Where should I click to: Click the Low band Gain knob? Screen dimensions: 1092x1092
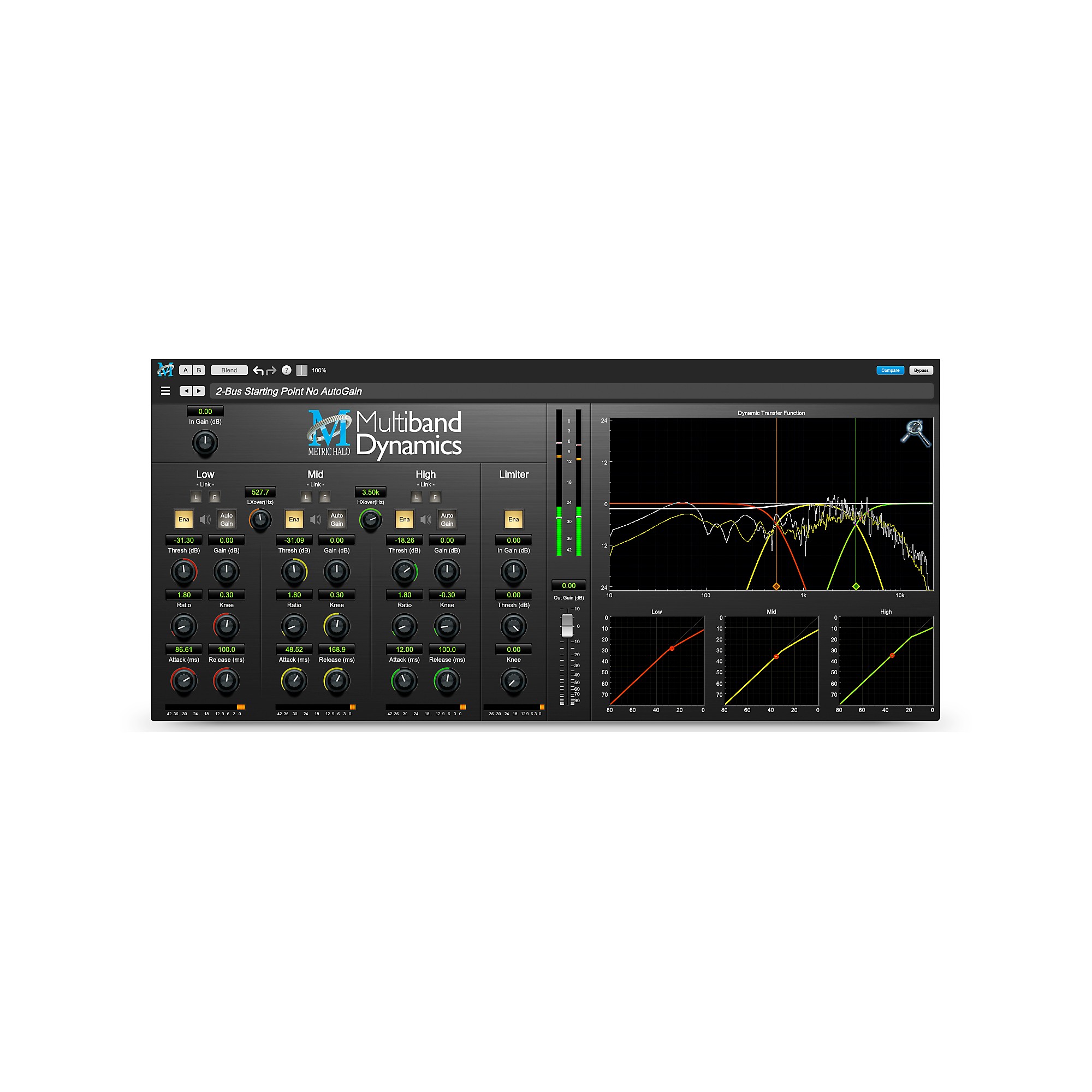pos(226,572)
